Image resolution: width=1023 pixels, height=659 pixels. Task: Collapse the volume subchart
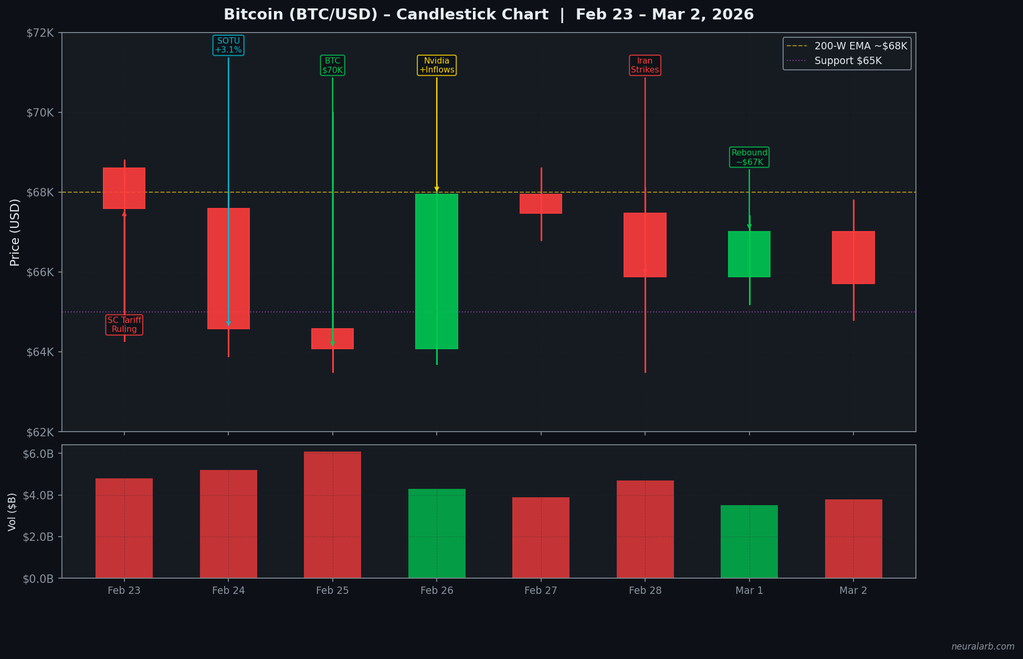488,511
